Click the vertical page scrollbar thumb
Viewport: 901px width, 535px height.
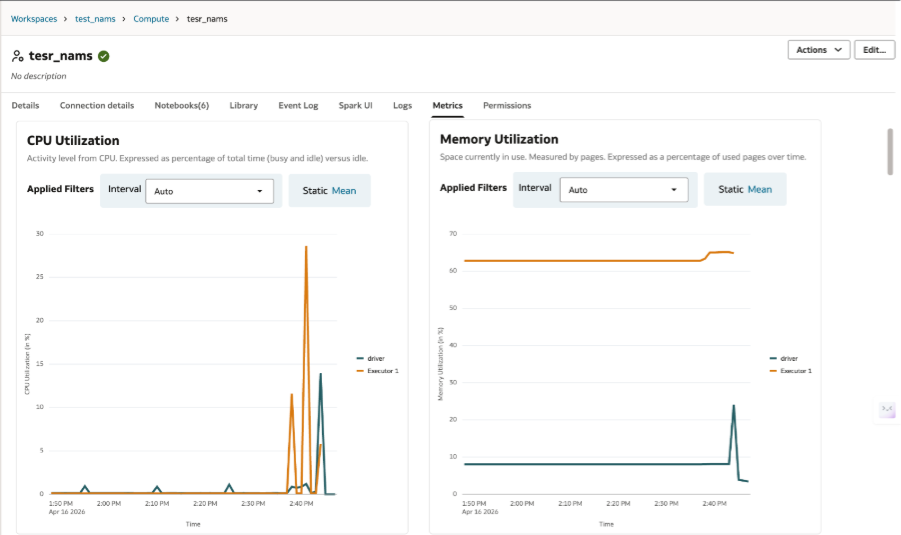click(890, 151)
